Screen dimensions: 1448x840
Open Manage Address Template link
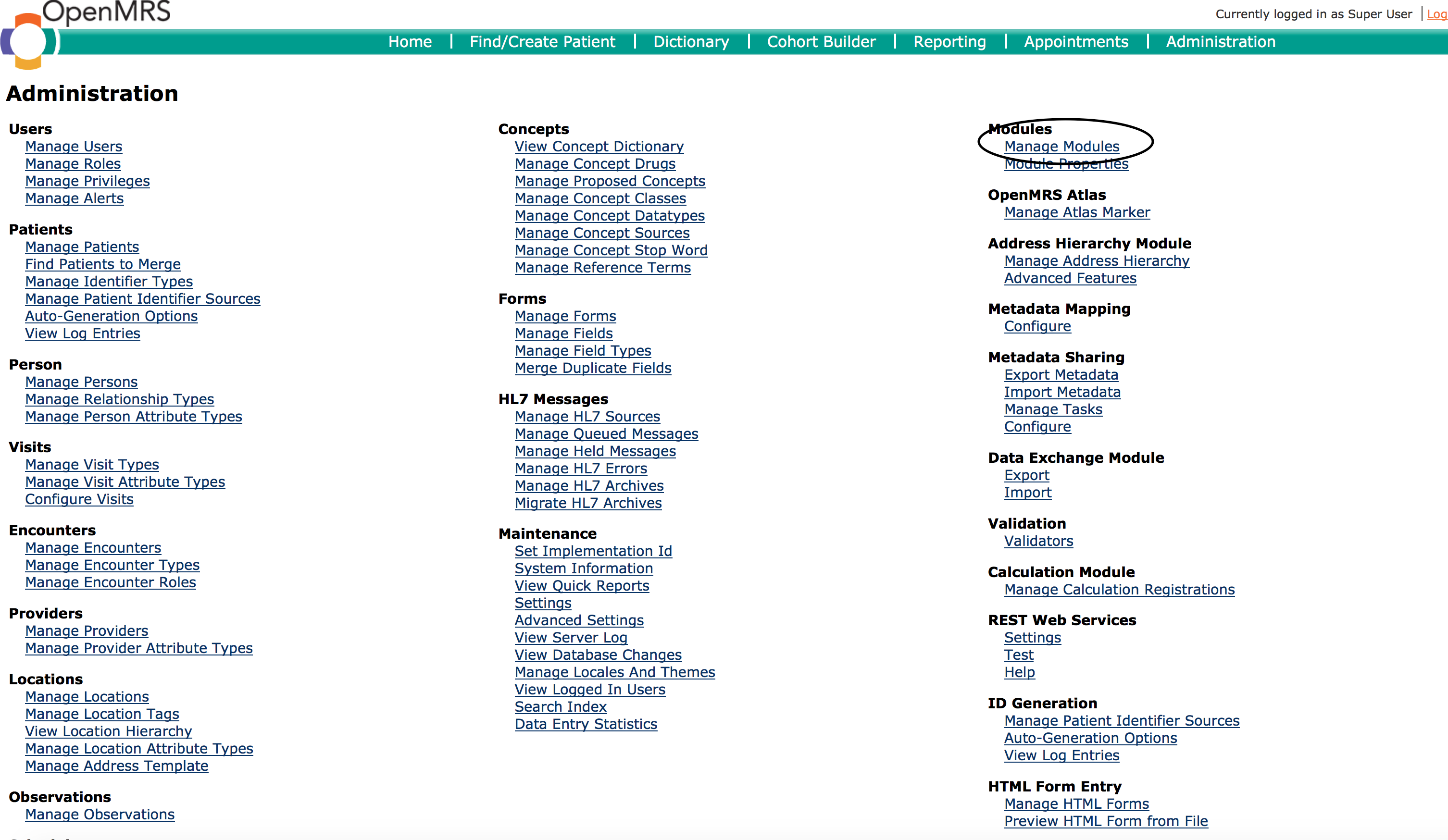pos(117,766)
